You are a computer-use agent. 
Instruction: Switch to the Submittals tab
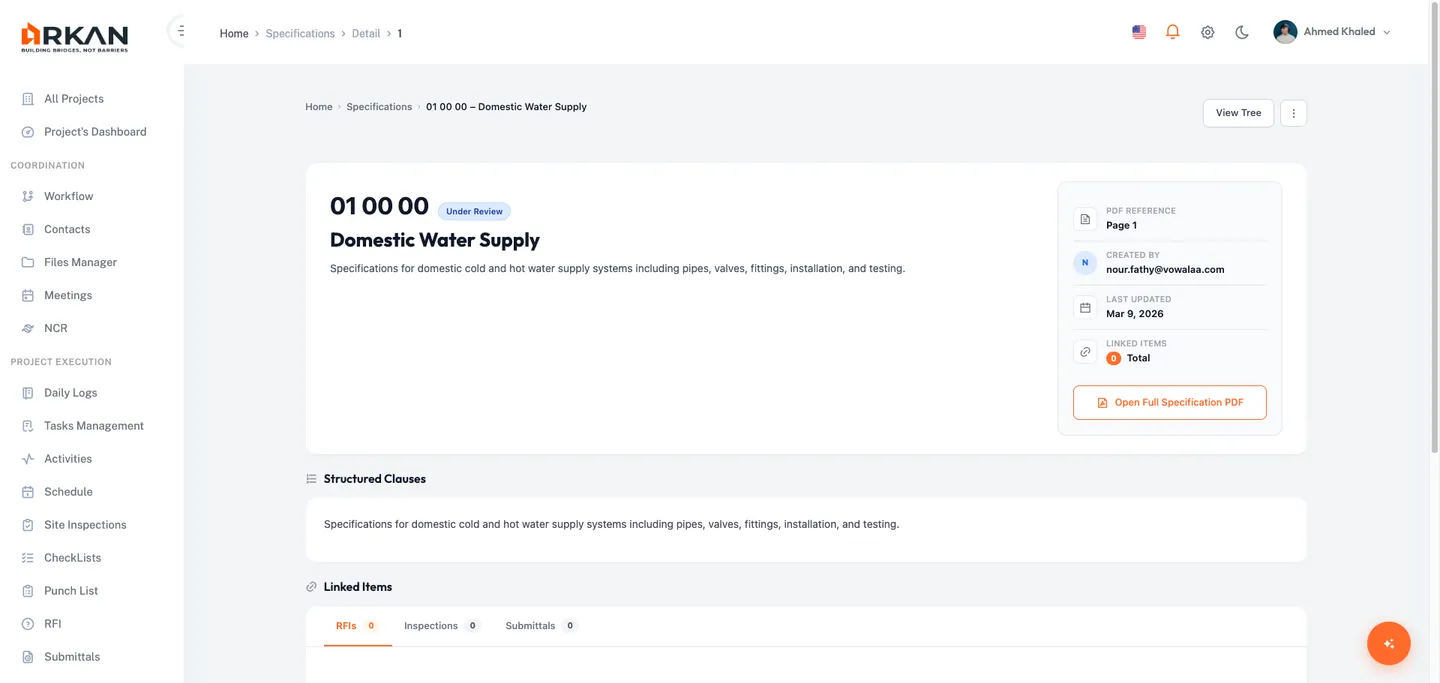(x=529, y=625)
